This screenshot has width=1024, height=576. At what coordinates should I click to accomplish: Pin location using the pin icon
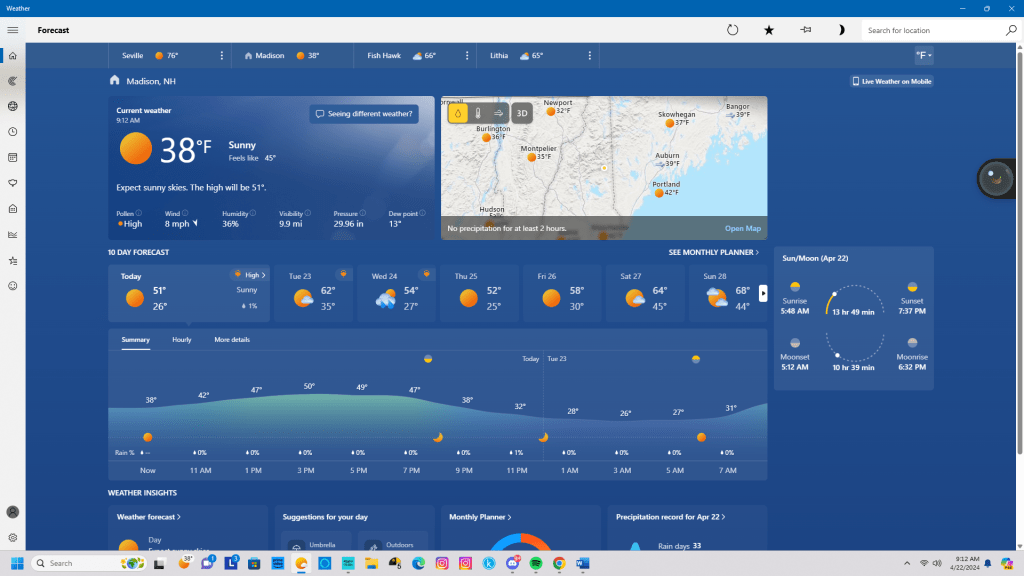tap(805, 30)
